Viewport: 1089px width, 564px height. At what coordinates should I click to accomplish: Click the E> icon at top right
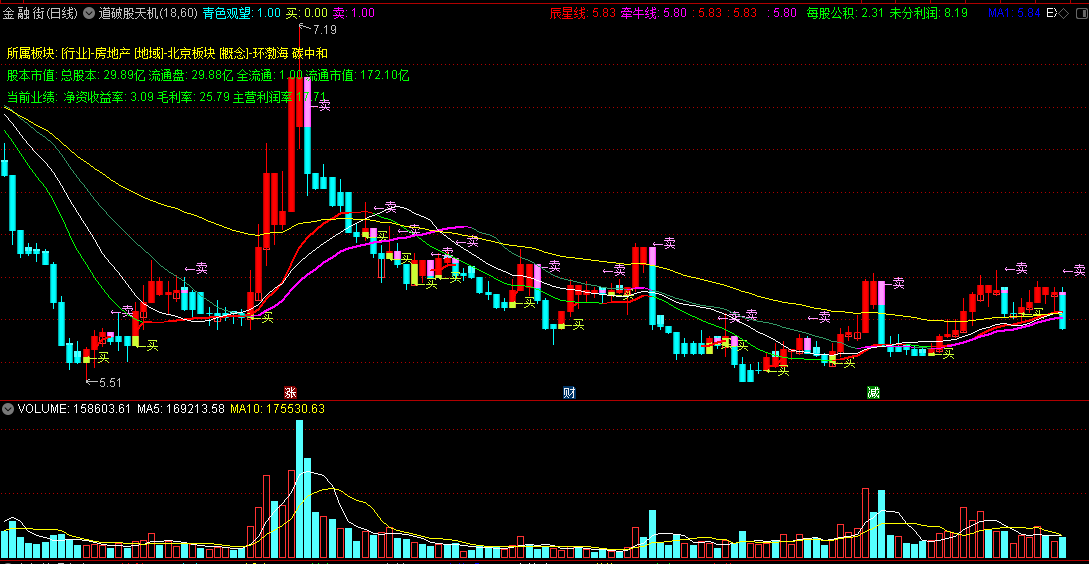coord(1051,13)
